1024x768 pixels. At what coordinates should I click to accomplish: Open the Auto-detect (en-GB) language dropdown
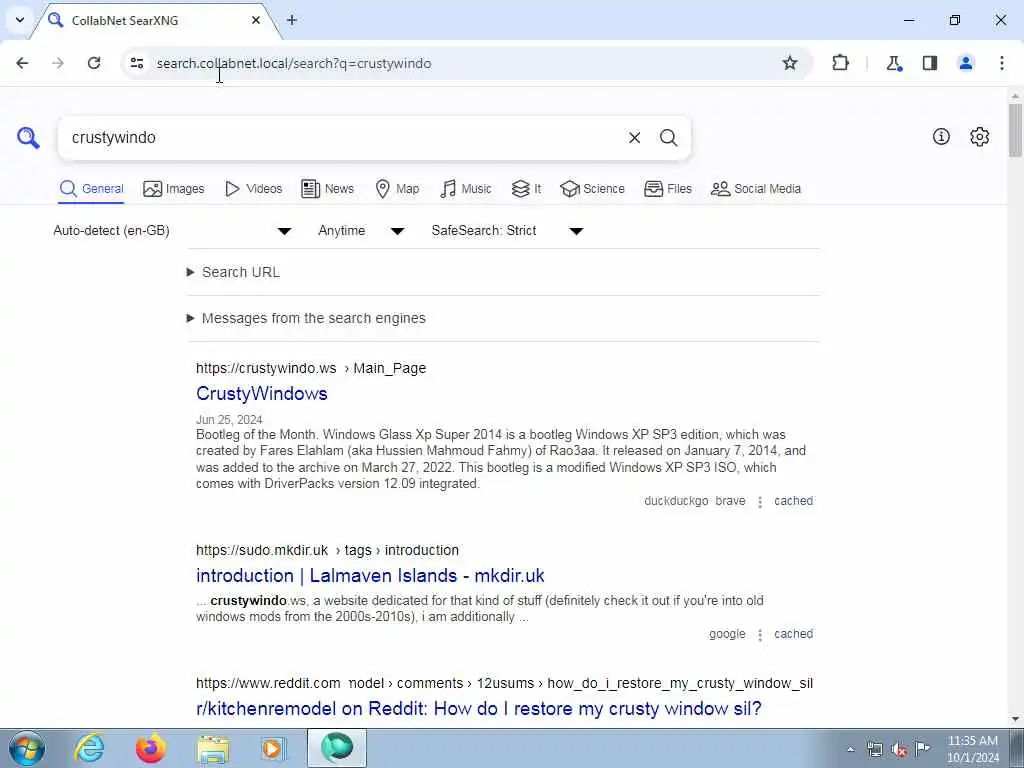172,231
